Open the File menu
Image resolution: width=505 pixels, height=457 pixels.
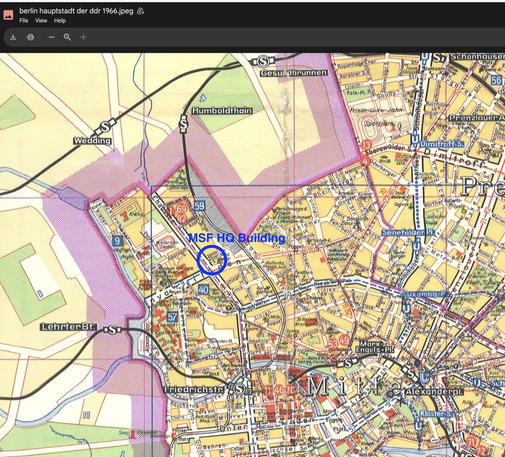coord(24,21)
